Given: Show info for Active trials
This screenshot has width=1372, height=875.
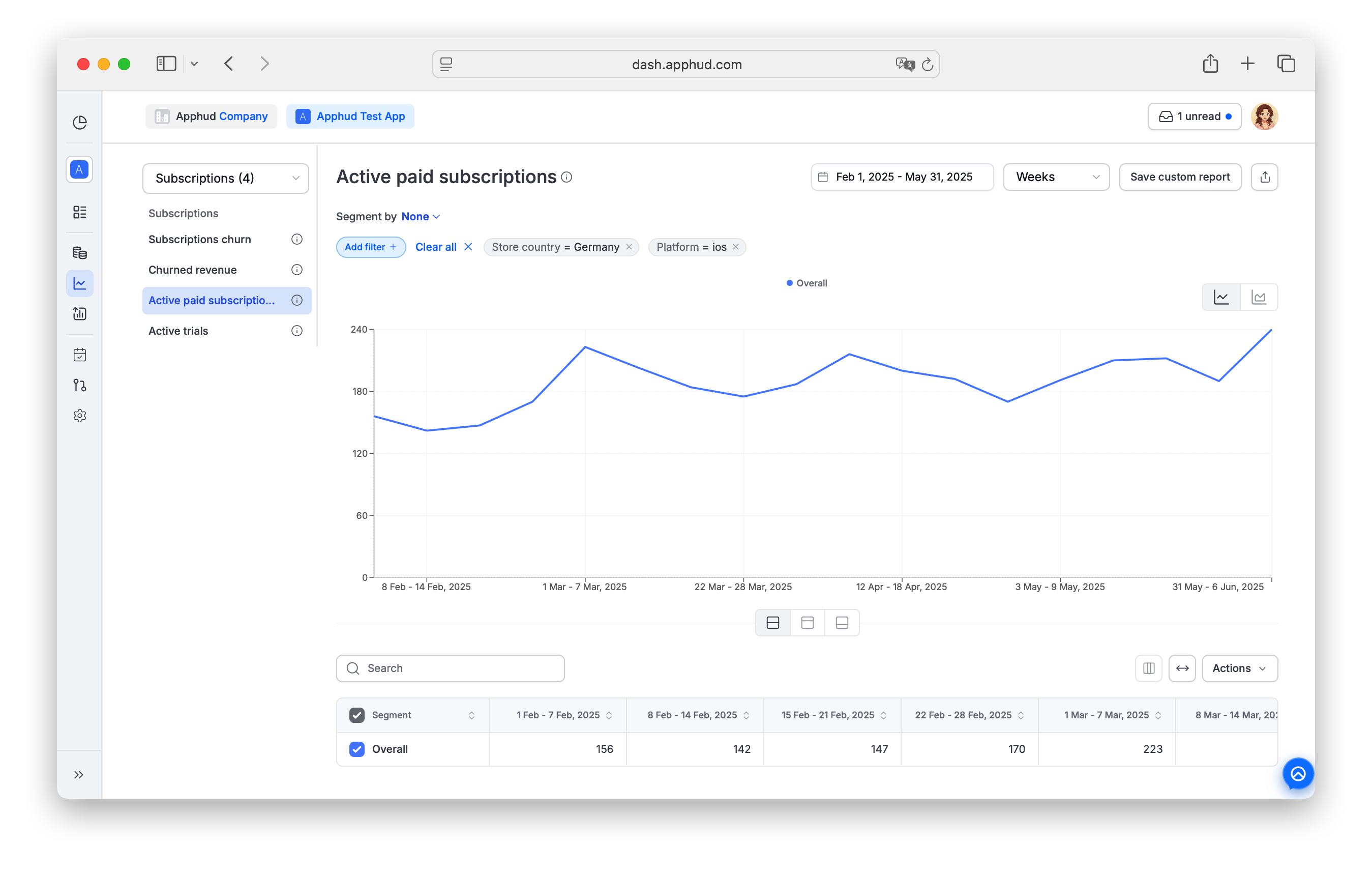Looking at the screenshot, I should click(x=297, y=331).
